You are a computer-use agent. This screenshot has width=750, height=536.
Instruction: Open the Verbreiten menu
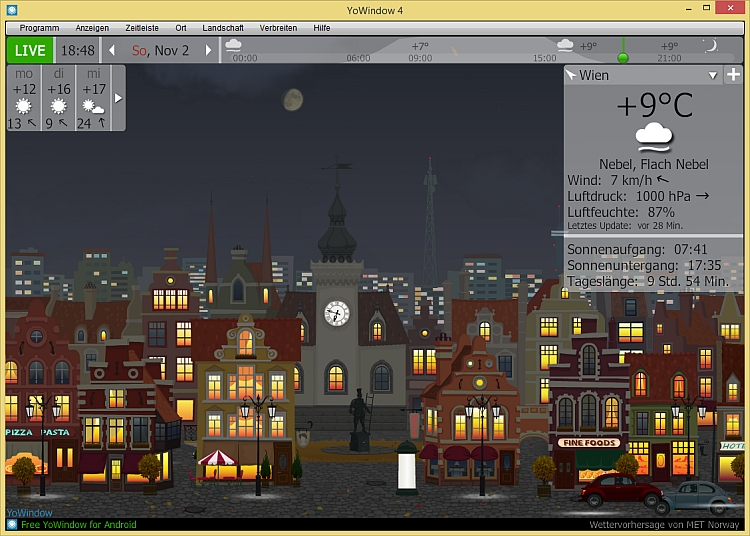point(278,28)
